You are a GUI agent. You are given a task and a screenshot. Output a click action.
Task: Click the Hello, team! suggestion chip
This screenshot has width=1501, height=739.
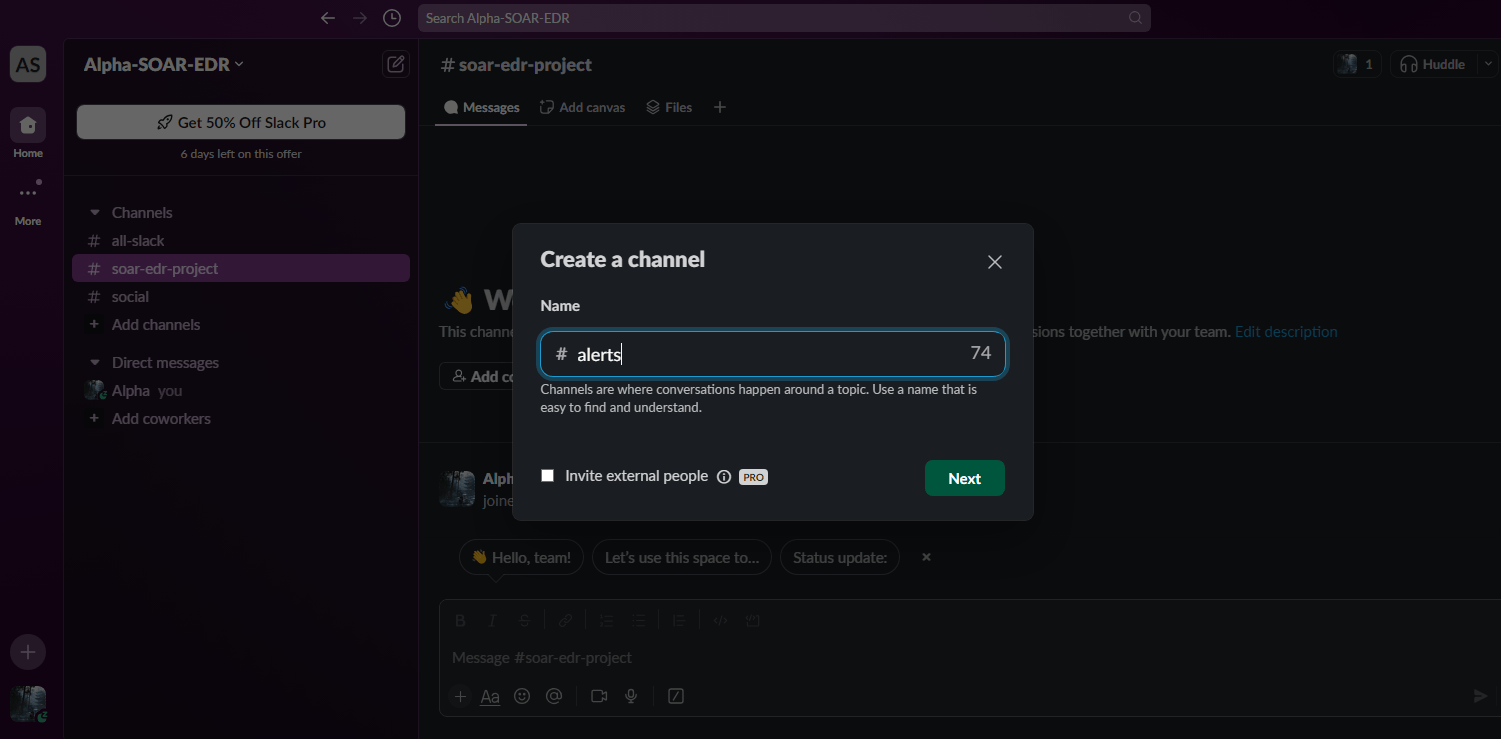coord(521,558)
